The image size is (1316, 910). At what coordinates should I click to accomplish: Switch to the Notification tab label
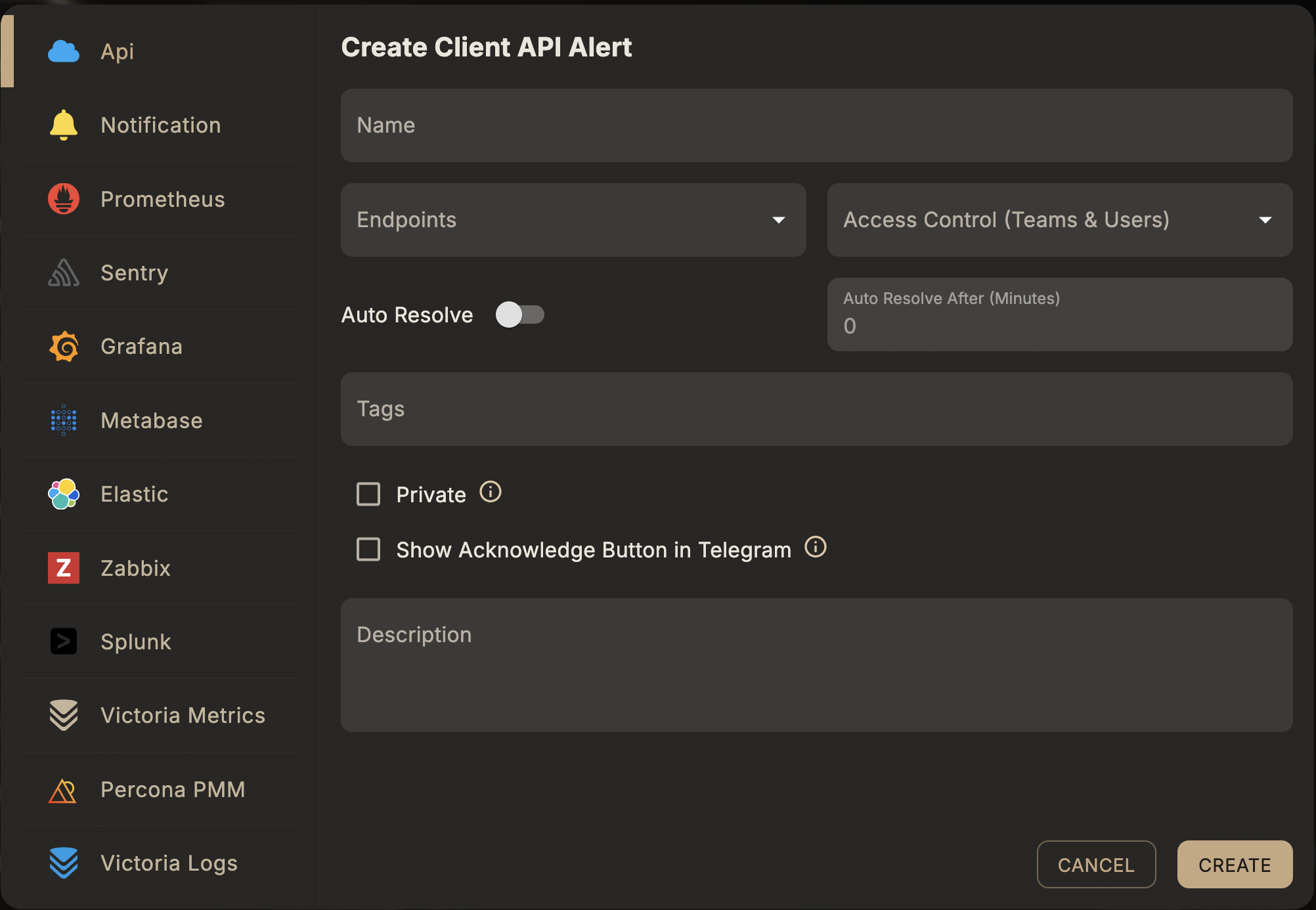161,125
